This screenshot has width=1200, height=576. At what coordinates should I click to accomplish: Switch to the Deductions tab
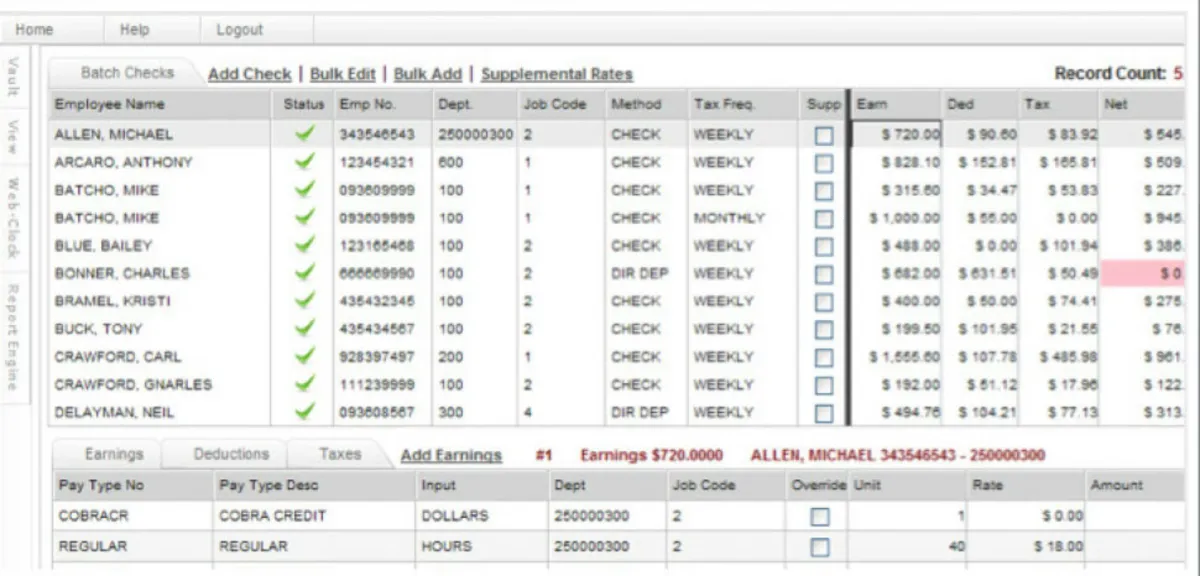(x=231, y=454)
